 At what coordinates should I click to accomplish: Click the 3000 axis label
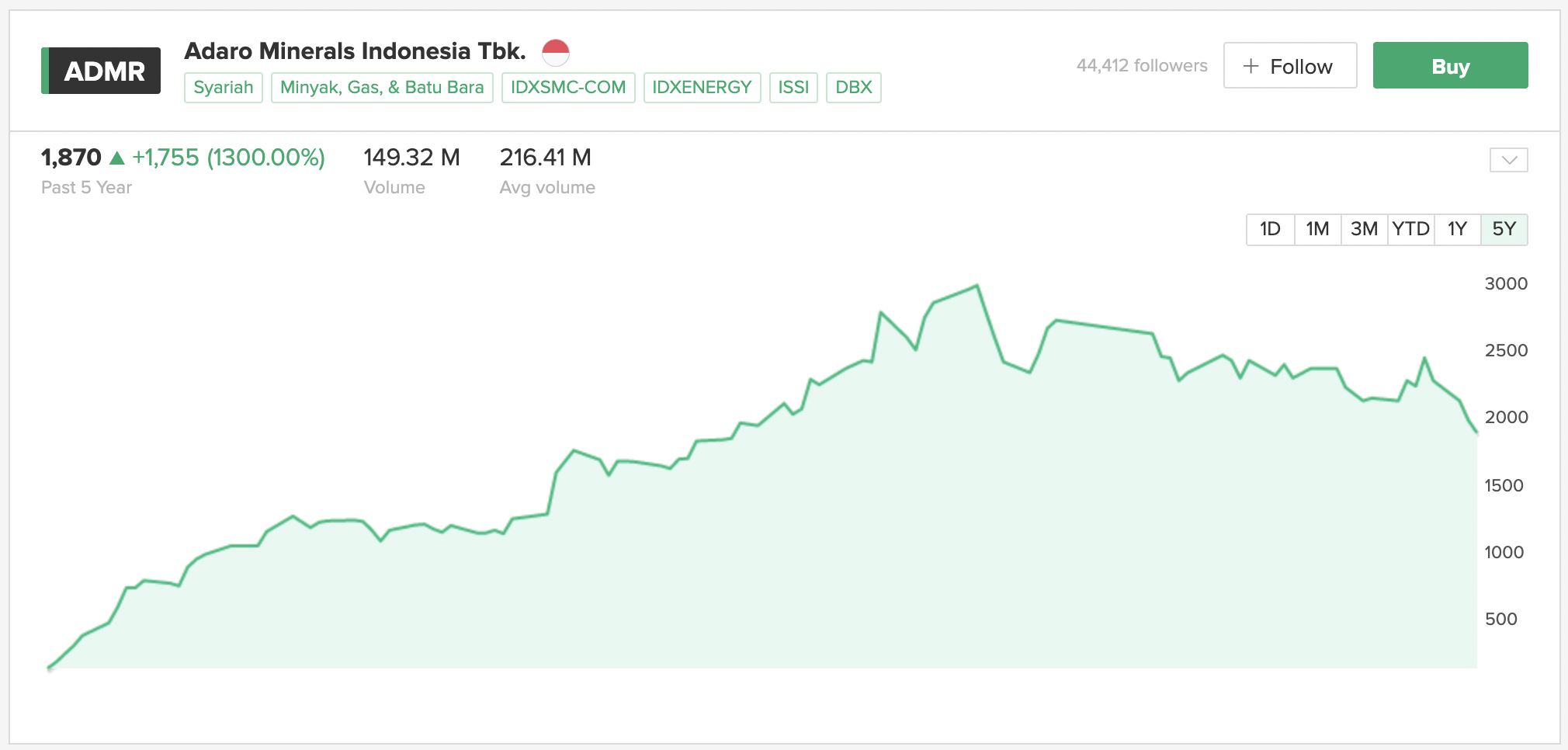tap(1506, 284)
